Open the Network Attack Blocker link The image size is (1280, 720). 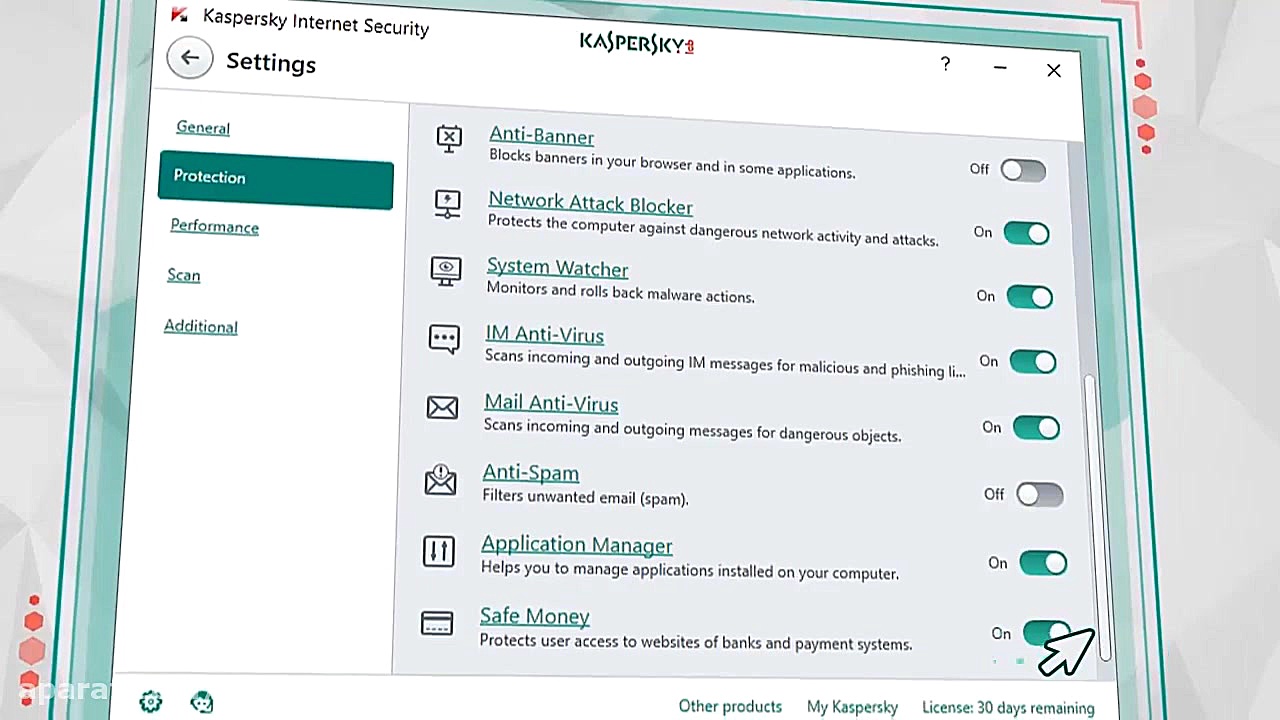pyautogui.click(x=590, y=205)
